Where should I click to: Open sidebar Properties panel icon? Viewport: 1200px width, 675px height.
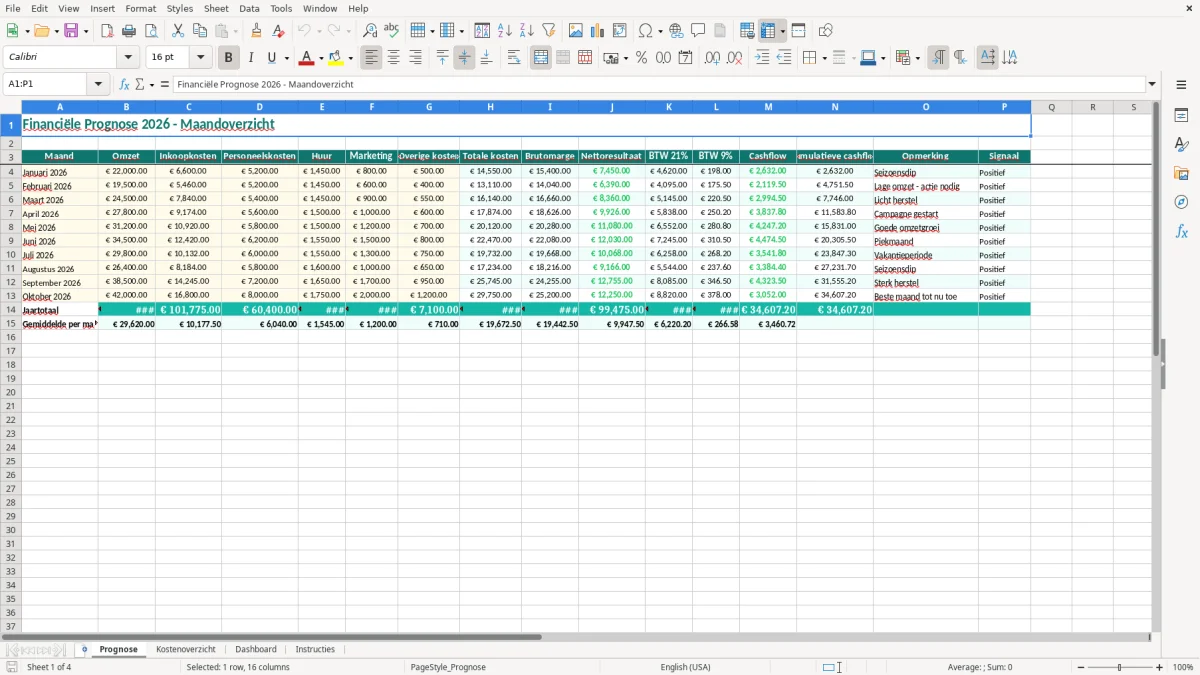pos(1181,116)
